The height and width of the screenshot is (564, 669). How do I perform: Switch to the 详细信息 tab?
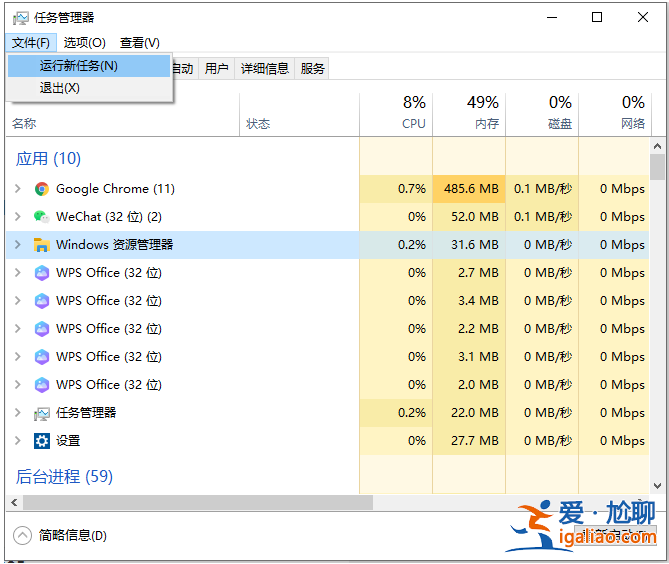pos(265,68)
